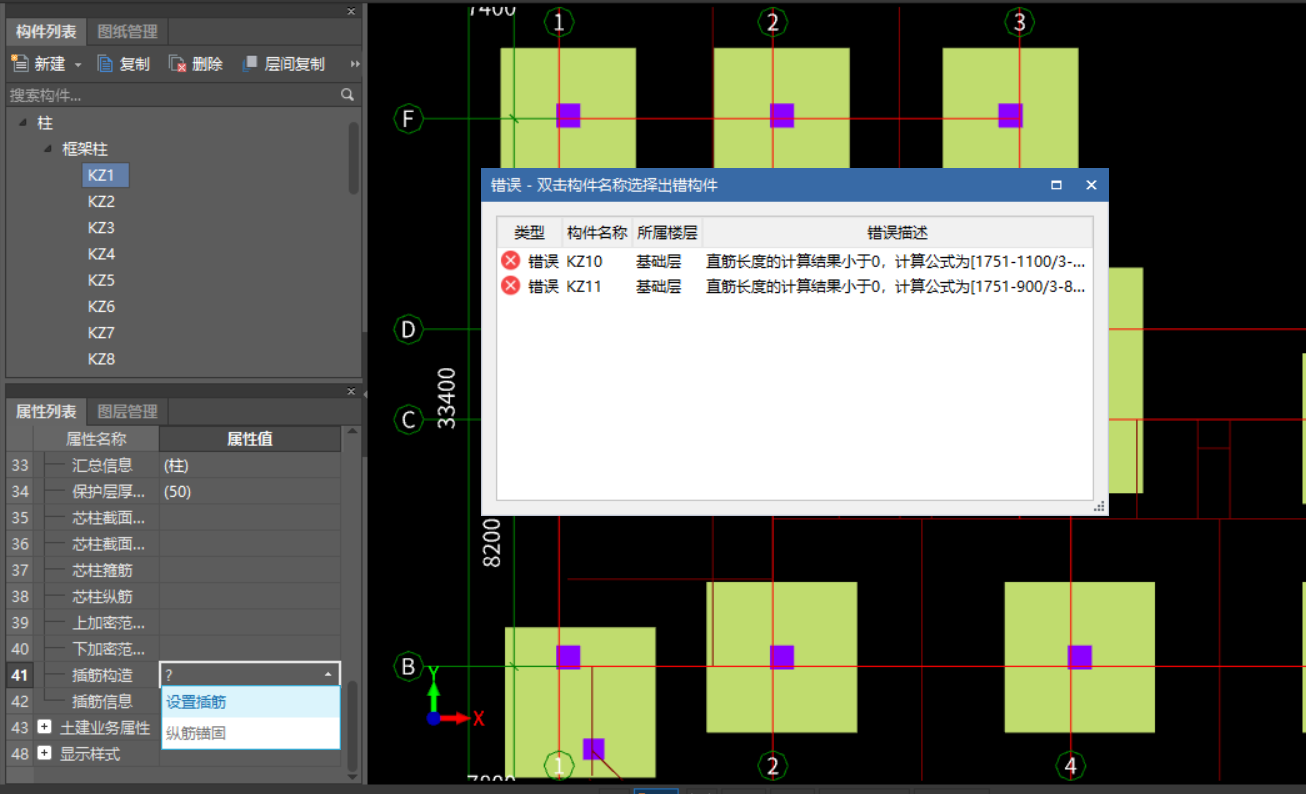The height and width of the screenshot is (794, 1306).
Task: Close the error dialog
Action: click(1091, 185)
